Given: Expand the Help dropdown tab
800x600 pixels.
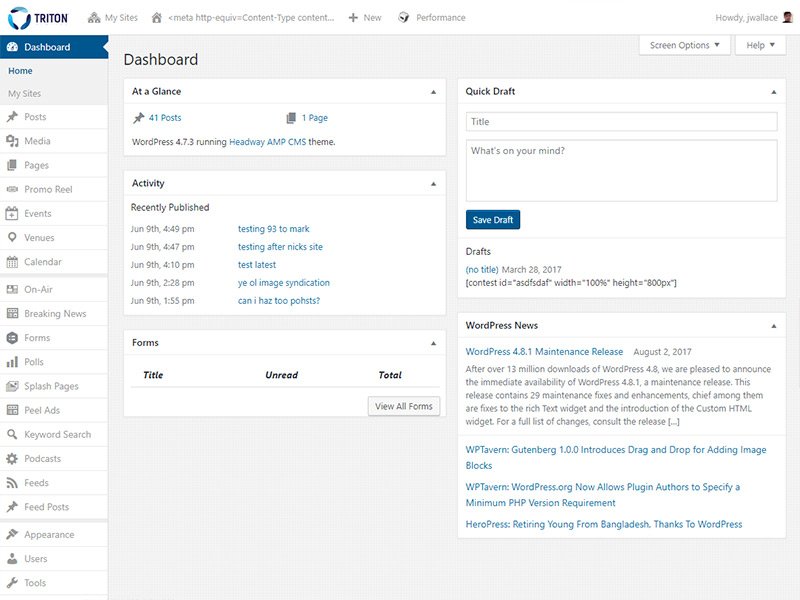Looking at the screenshot, I should pyautogui.click(x=760, y=45).
